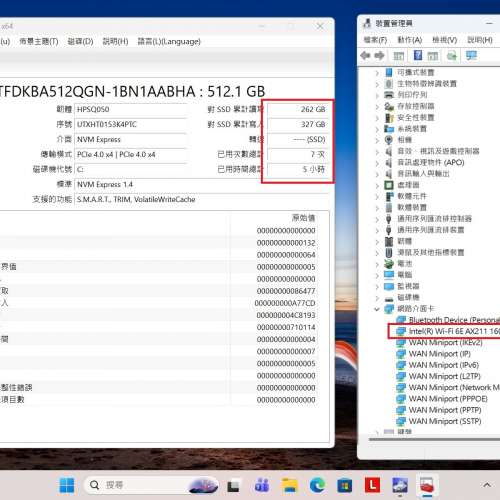Open 檔案(F) menu in Device Manager
Viewport: 500px width, 500px height.
click(375, 40)
